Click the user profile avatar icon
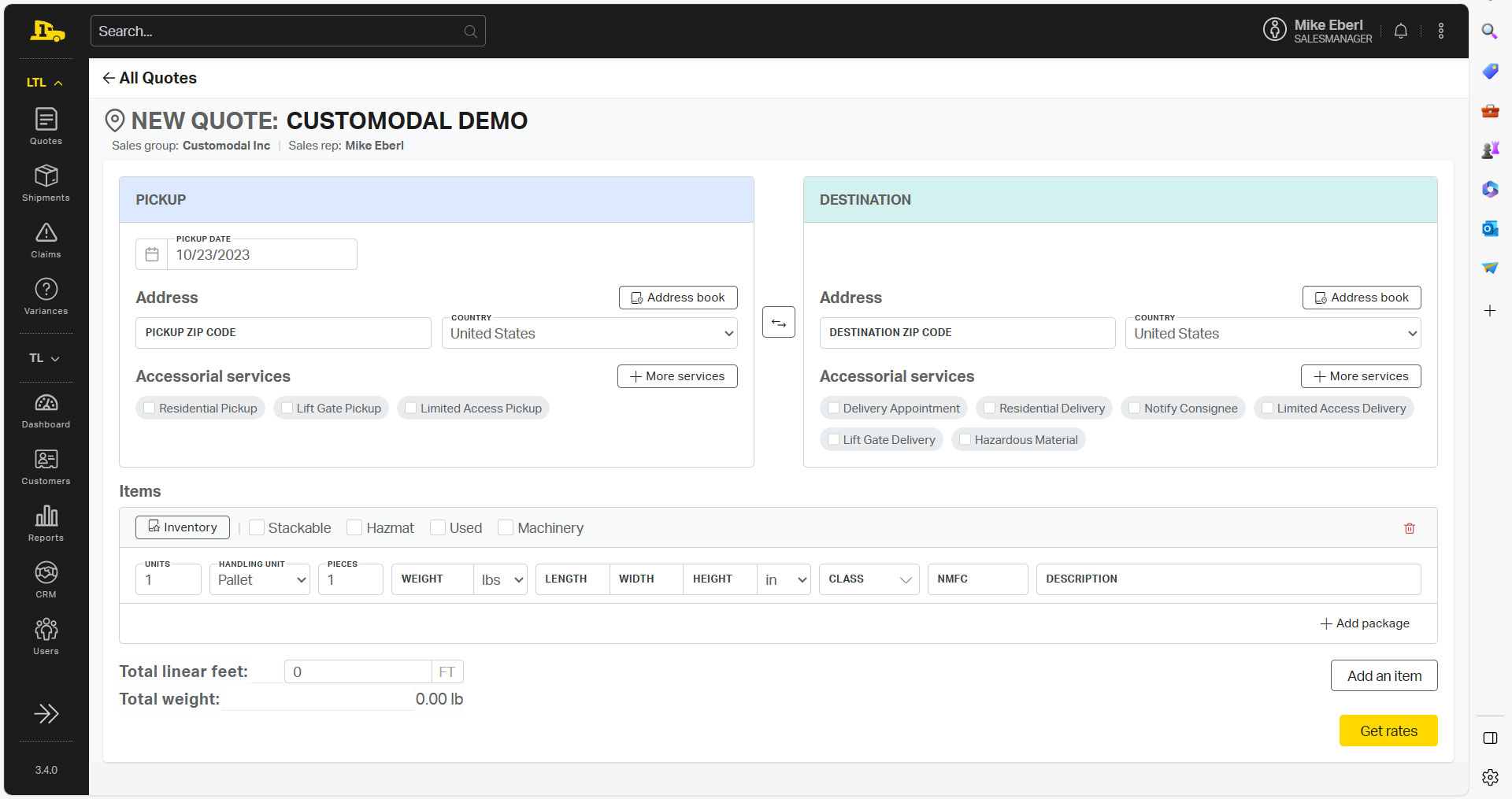The height and width of the screenshot is (799, 1512). point(1274,30)
